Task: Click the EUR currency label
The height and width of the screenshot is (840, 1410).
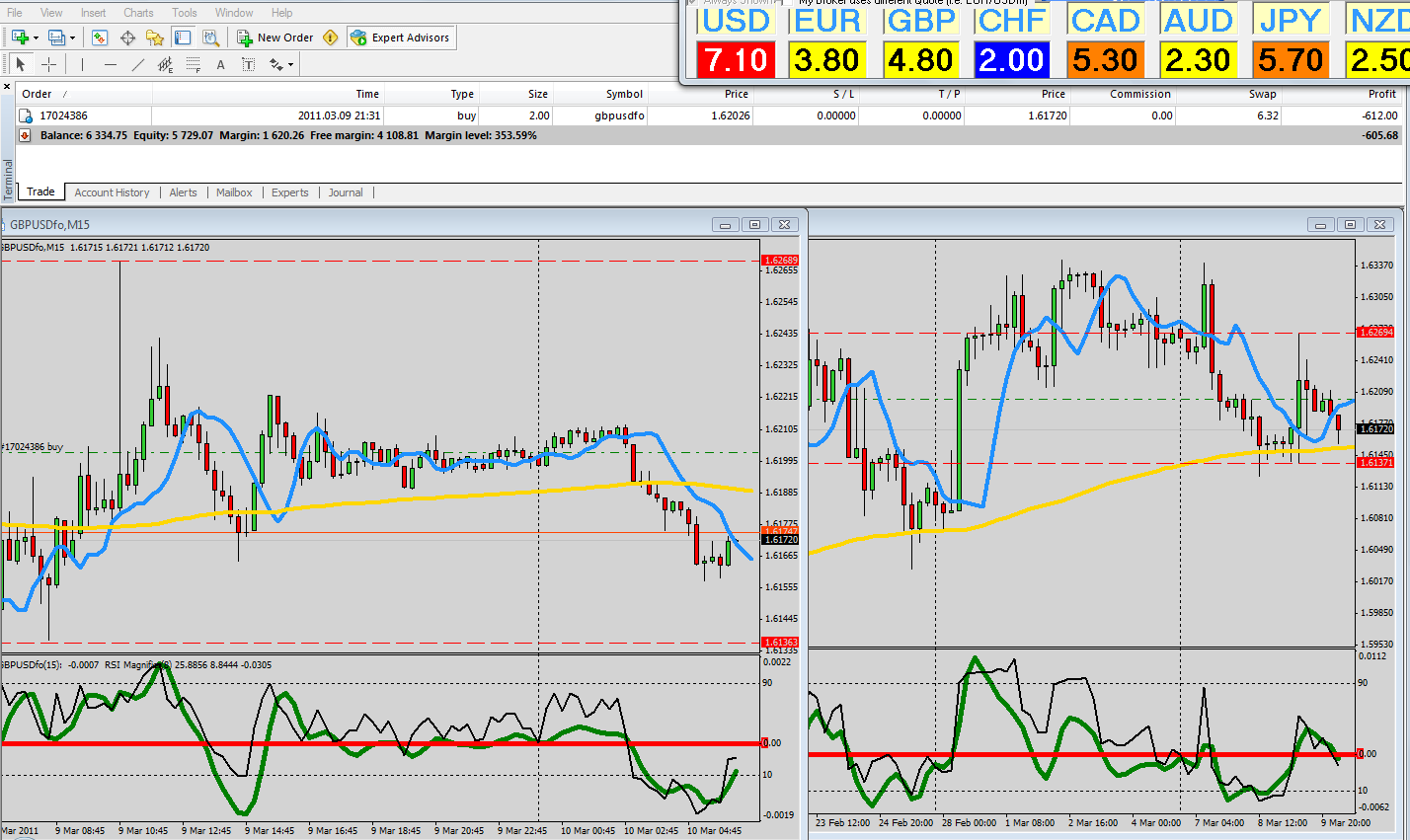Action: tap(827, 21)
